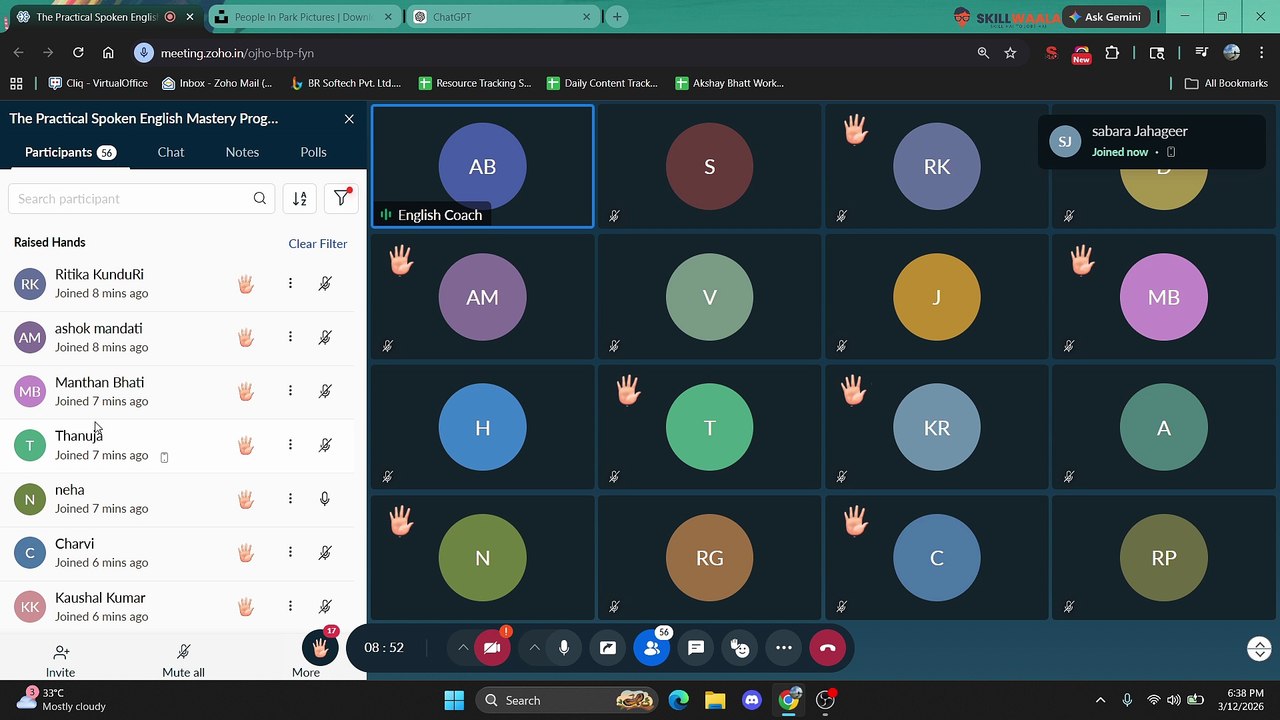Open the three-dot more options toolbar button
This screenshot has height=720, width=1280.
click(x=784, y=648)
